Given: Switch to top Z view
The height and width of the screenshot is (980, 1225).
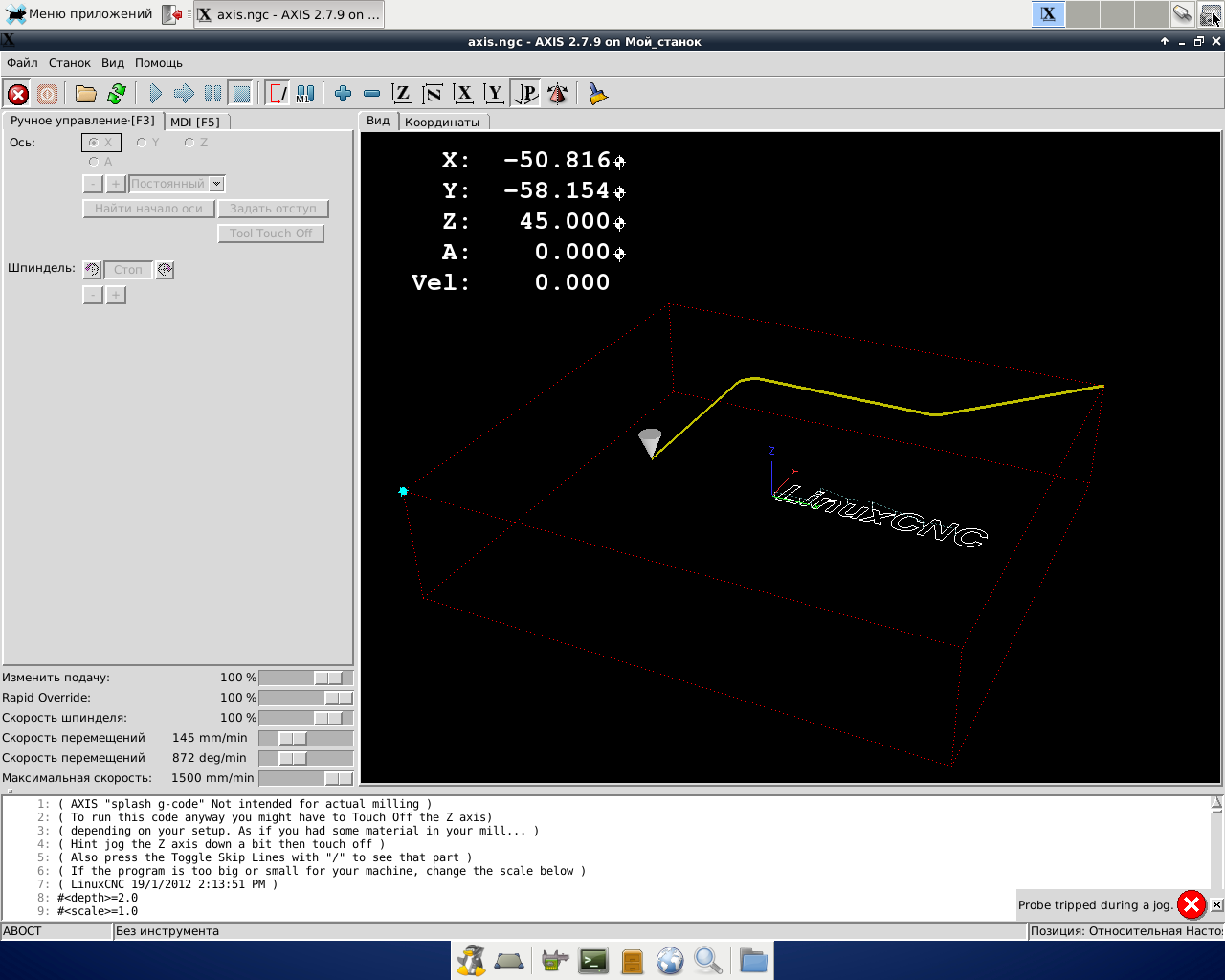Looking at the screenshot, I should point(402,94).
